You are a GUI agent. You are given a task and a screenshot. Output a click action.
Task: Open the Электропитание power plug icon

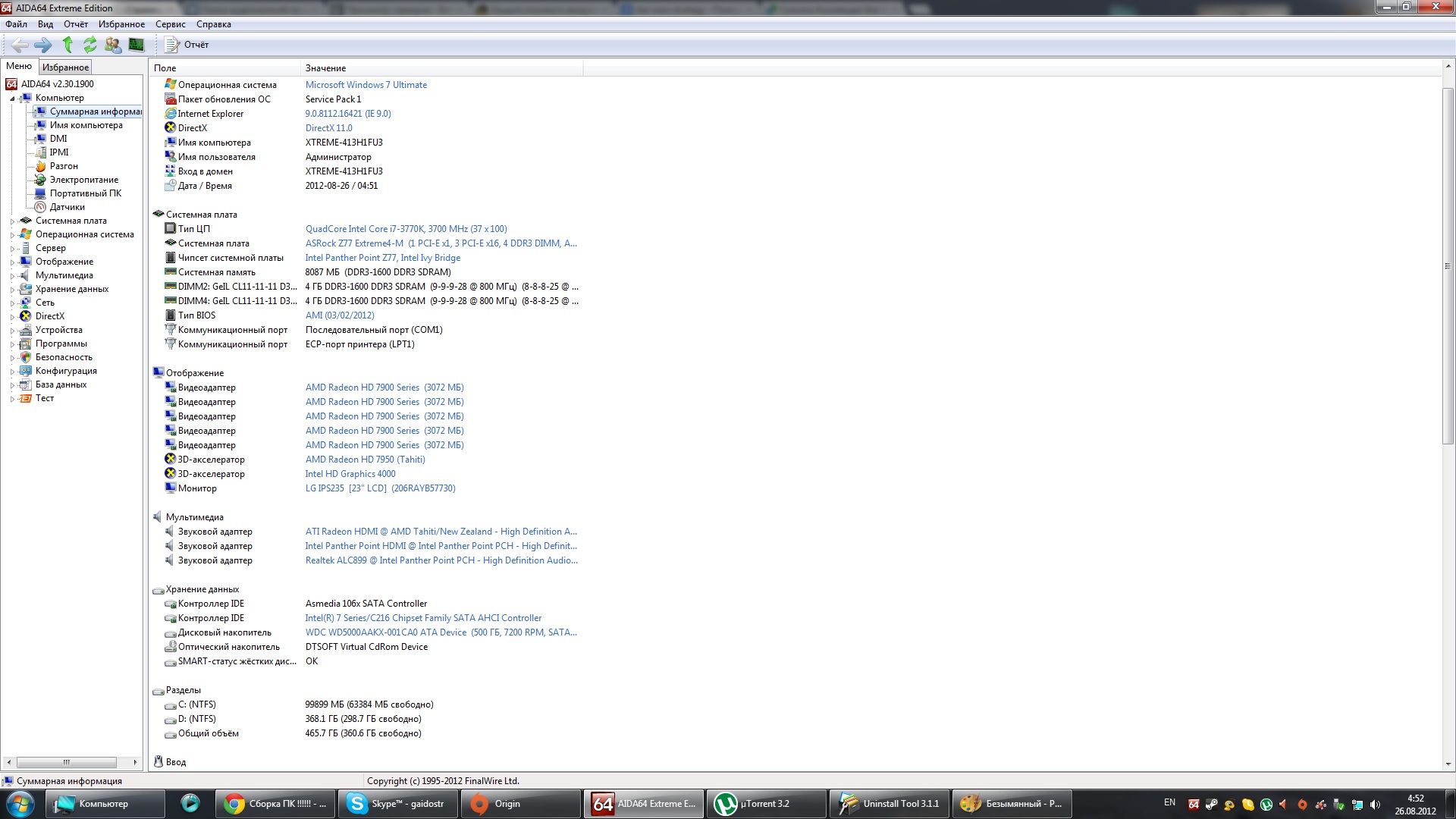click(x=41, y=180)
